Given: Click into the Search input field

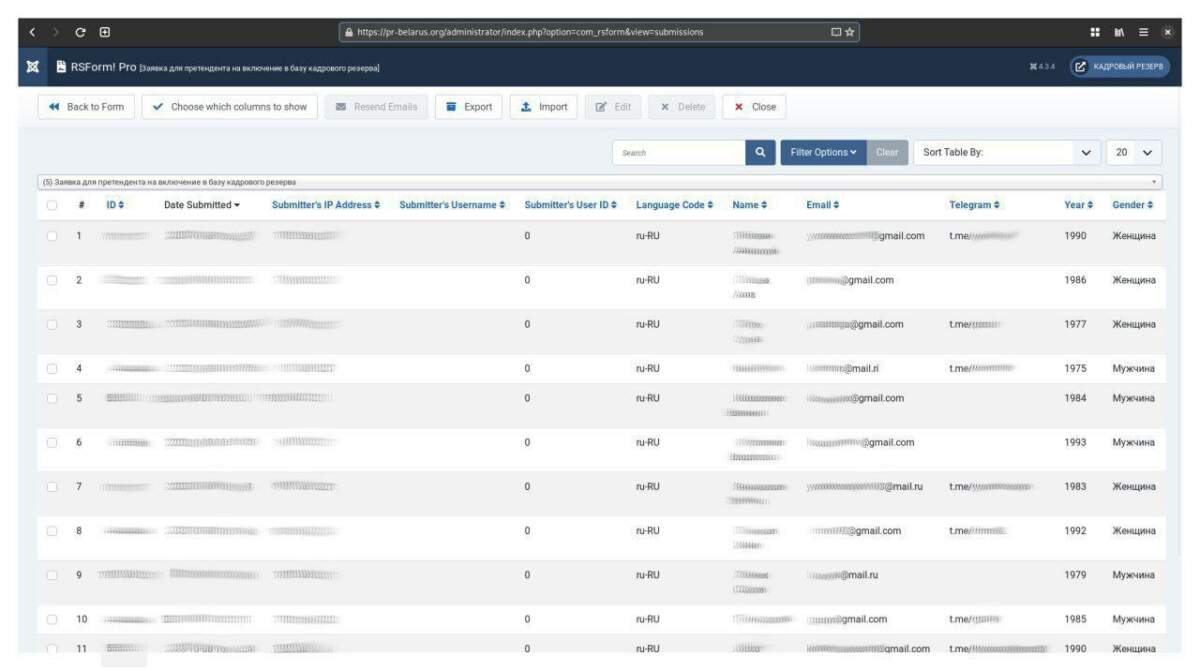Looking at the screenshot, I should 678,153.
